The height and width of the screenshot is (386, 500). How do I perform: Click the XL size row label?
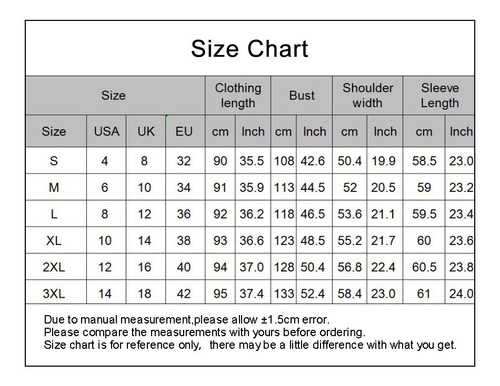coord(54,241)
